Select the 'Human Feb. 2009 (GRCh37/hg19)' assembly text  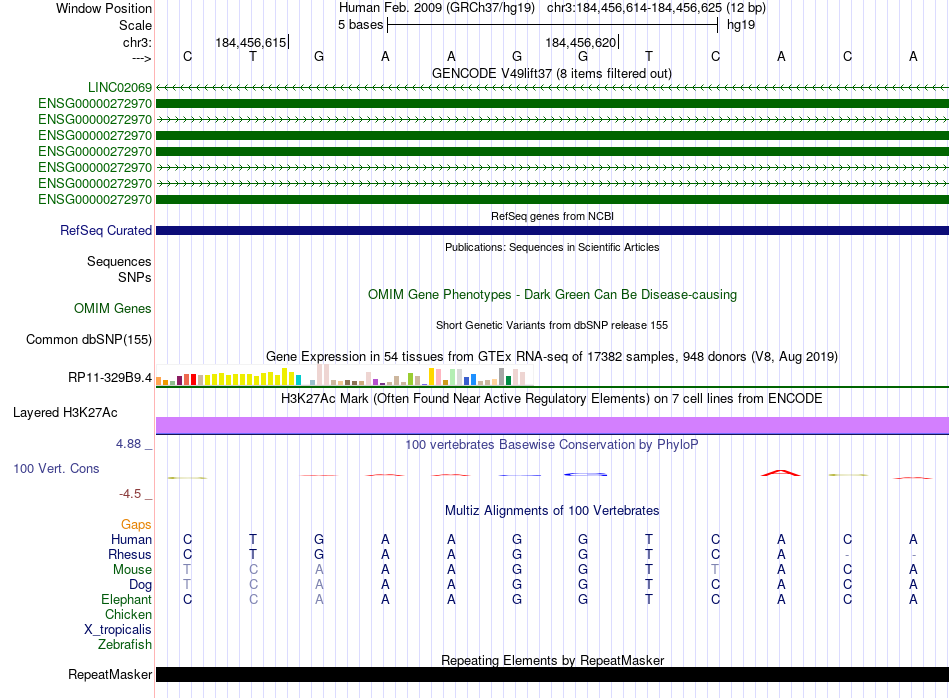437,8
